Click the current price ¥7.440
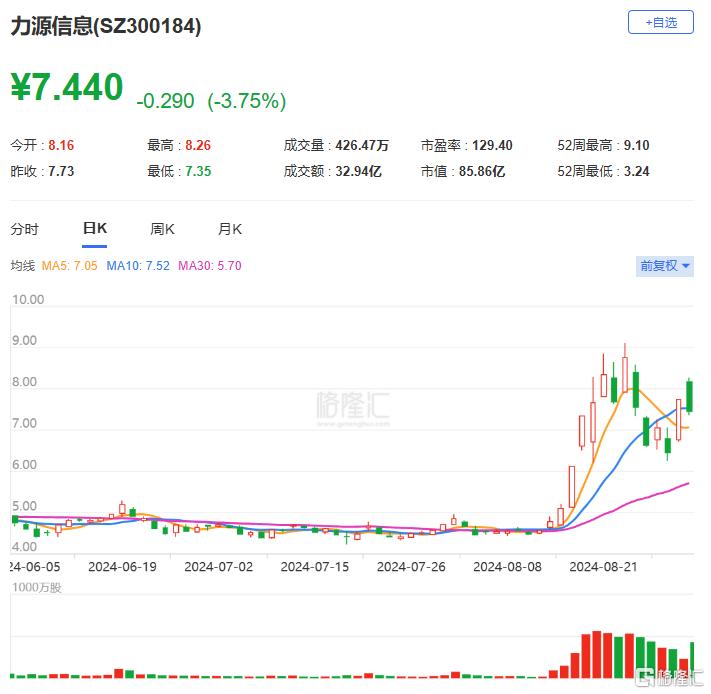711x694 pixels. pyautogui.click(x=68, y=87)
